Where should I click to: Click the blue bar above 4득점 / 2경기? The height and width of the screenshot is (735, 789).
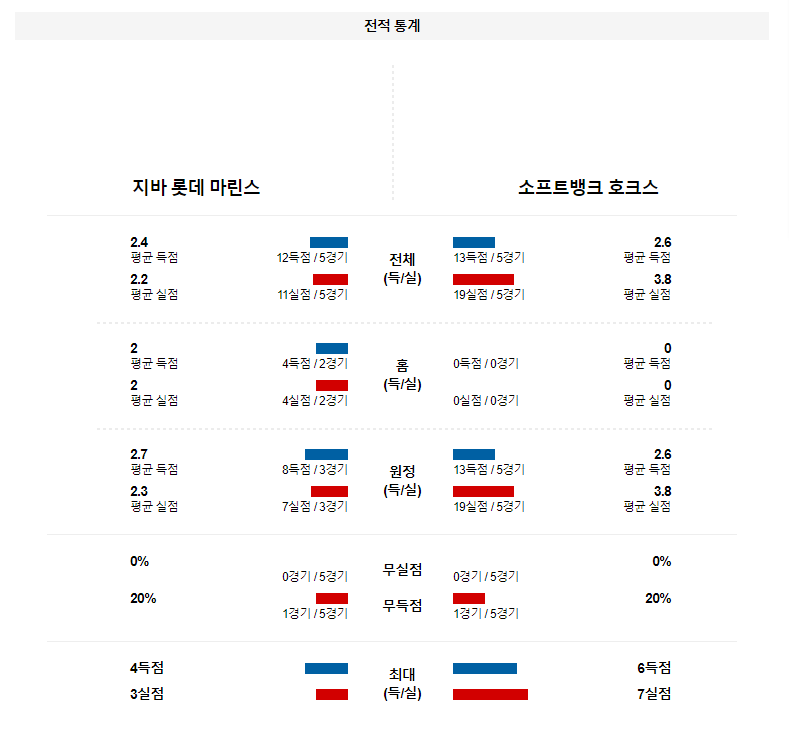click(x=332, y=348)
